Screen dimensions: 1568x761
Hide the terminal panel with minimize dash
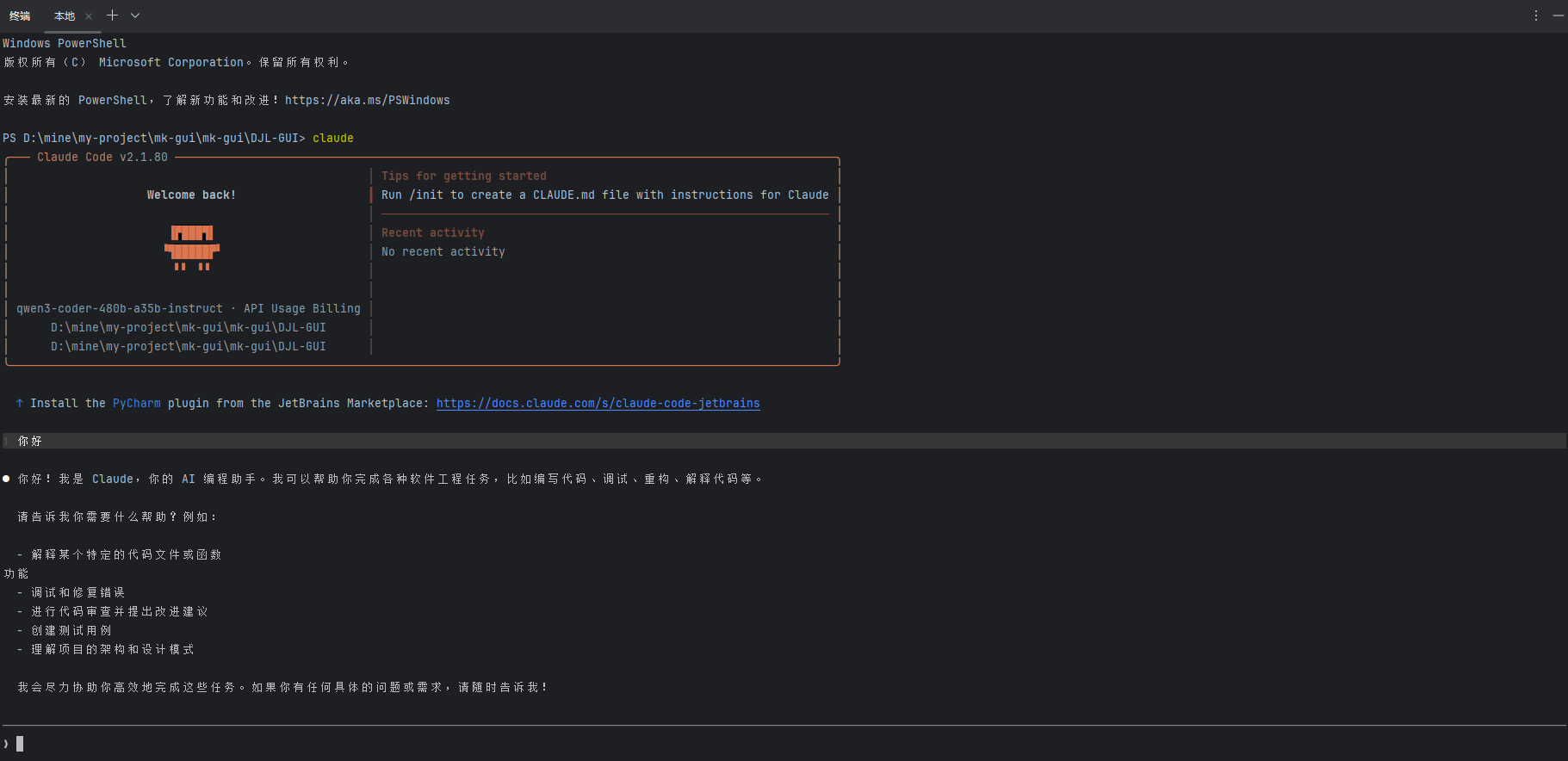click(1559, 15)
